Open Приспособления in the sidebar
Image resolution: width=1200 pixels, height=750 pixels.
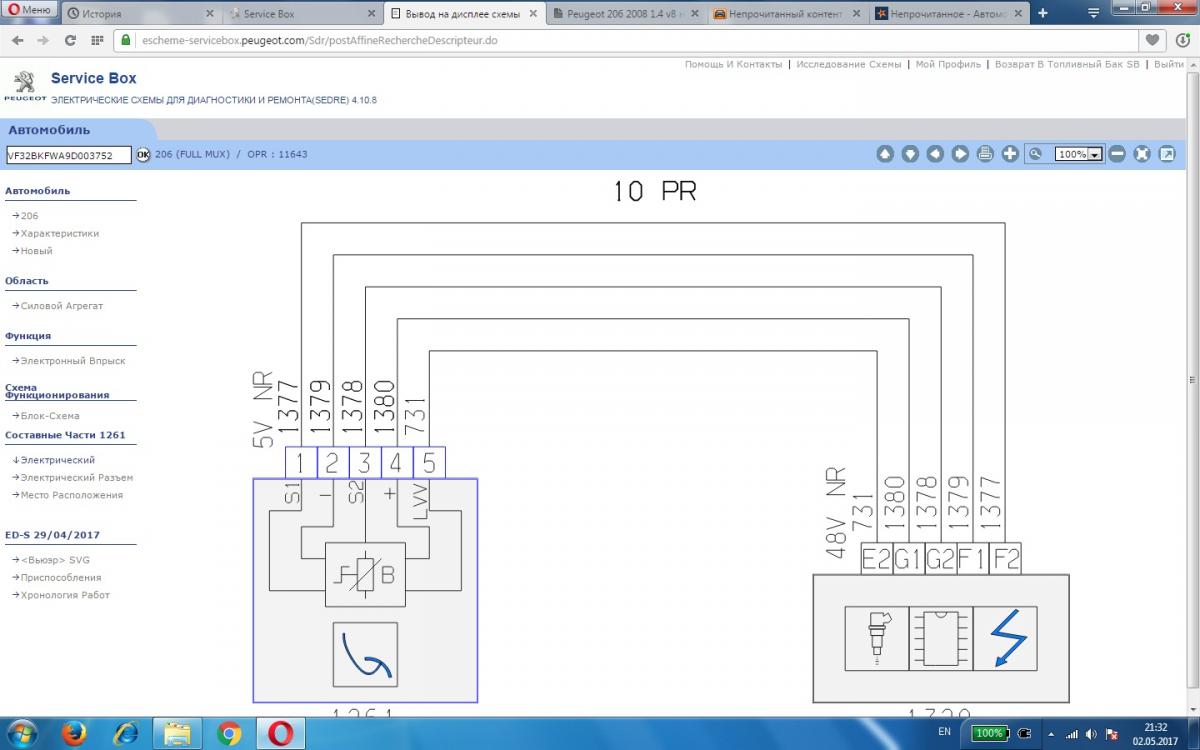click(61, 578)
